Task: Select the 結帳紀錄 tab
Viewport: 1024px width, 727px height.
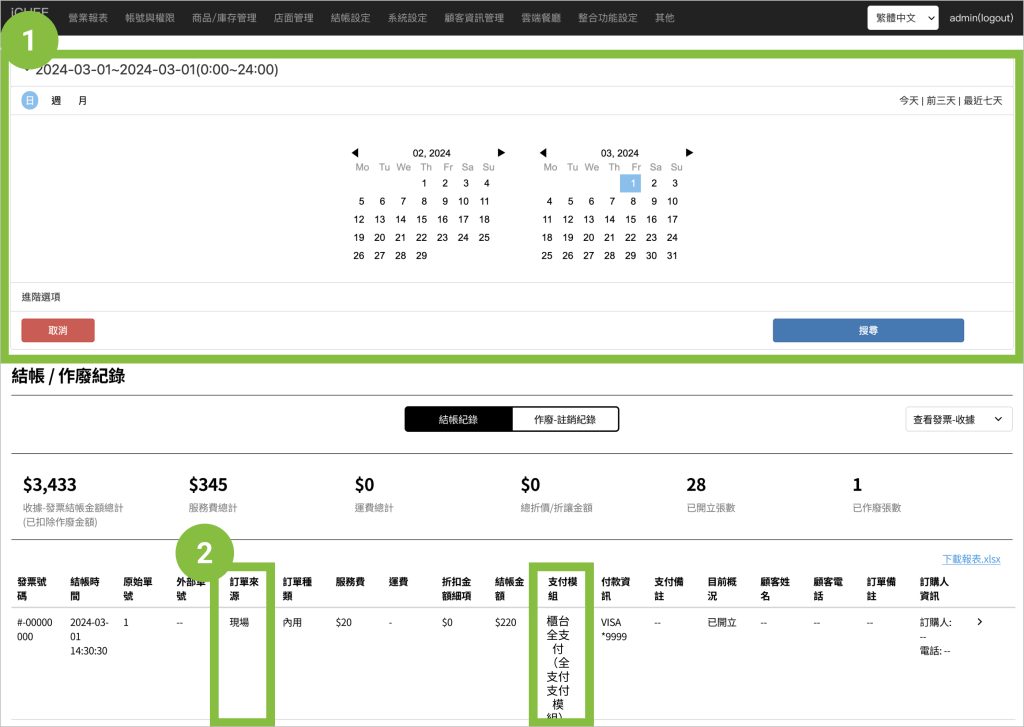Action: tap(458, 420)
